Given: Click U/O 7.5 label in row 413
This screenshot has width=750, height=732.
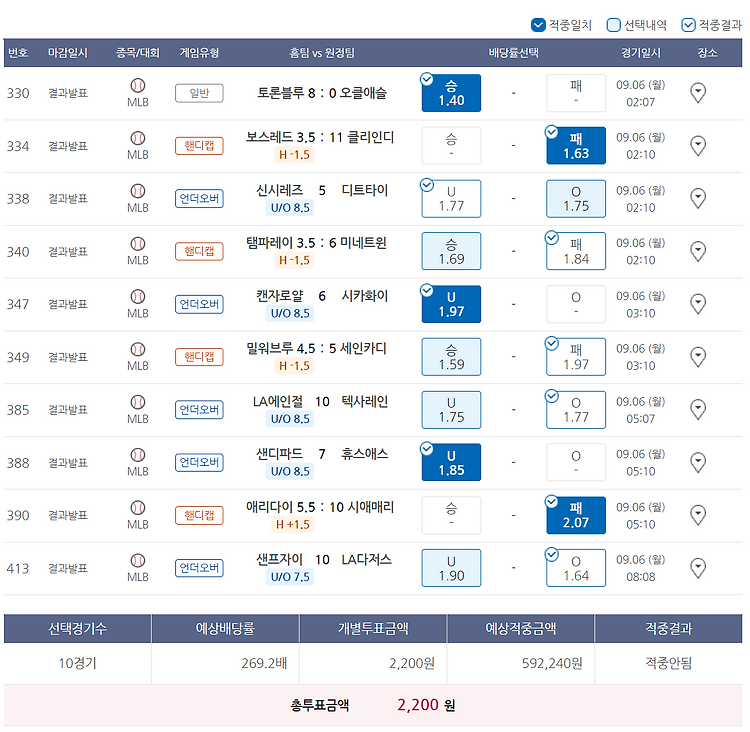Looking at the screenshot, I should 290,577.
